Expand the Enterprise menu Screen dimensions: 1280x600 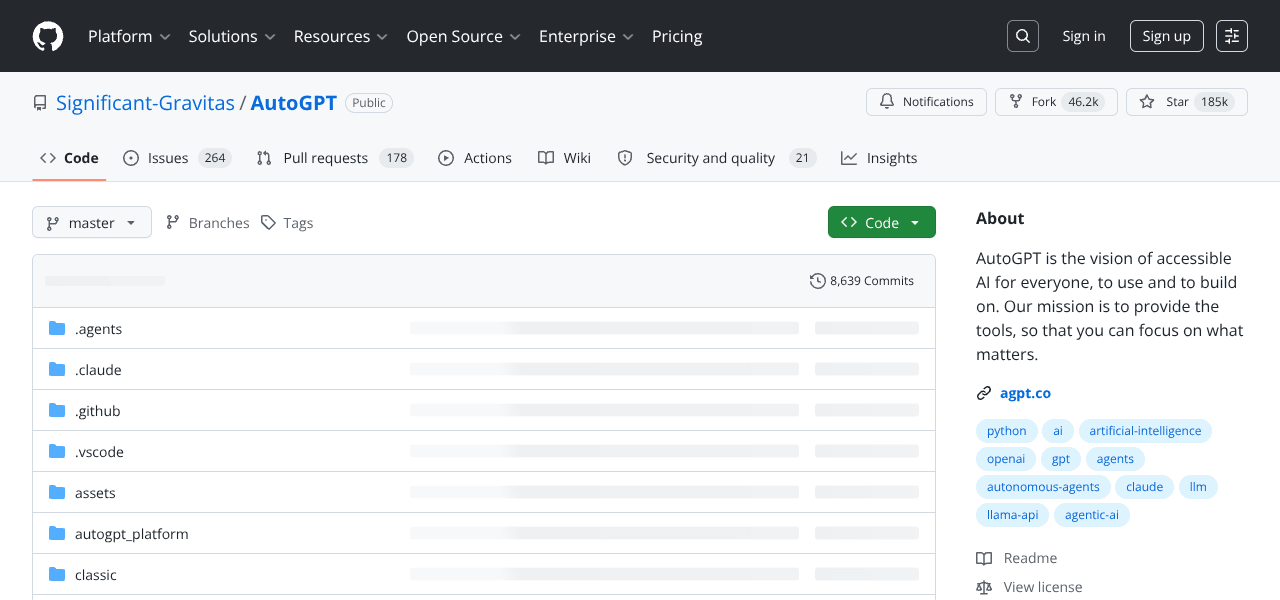586,36
